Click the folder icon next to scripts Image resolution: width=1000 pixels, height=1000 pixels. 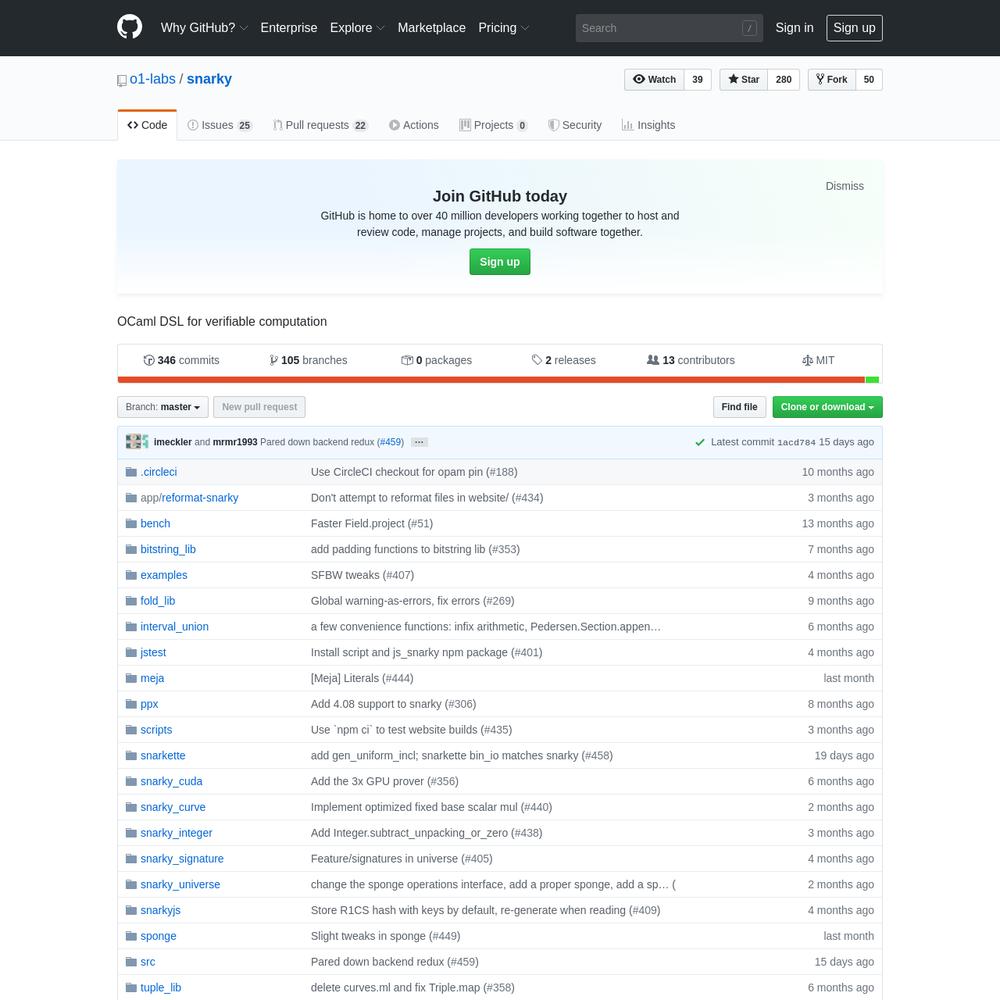pos(131,730)
